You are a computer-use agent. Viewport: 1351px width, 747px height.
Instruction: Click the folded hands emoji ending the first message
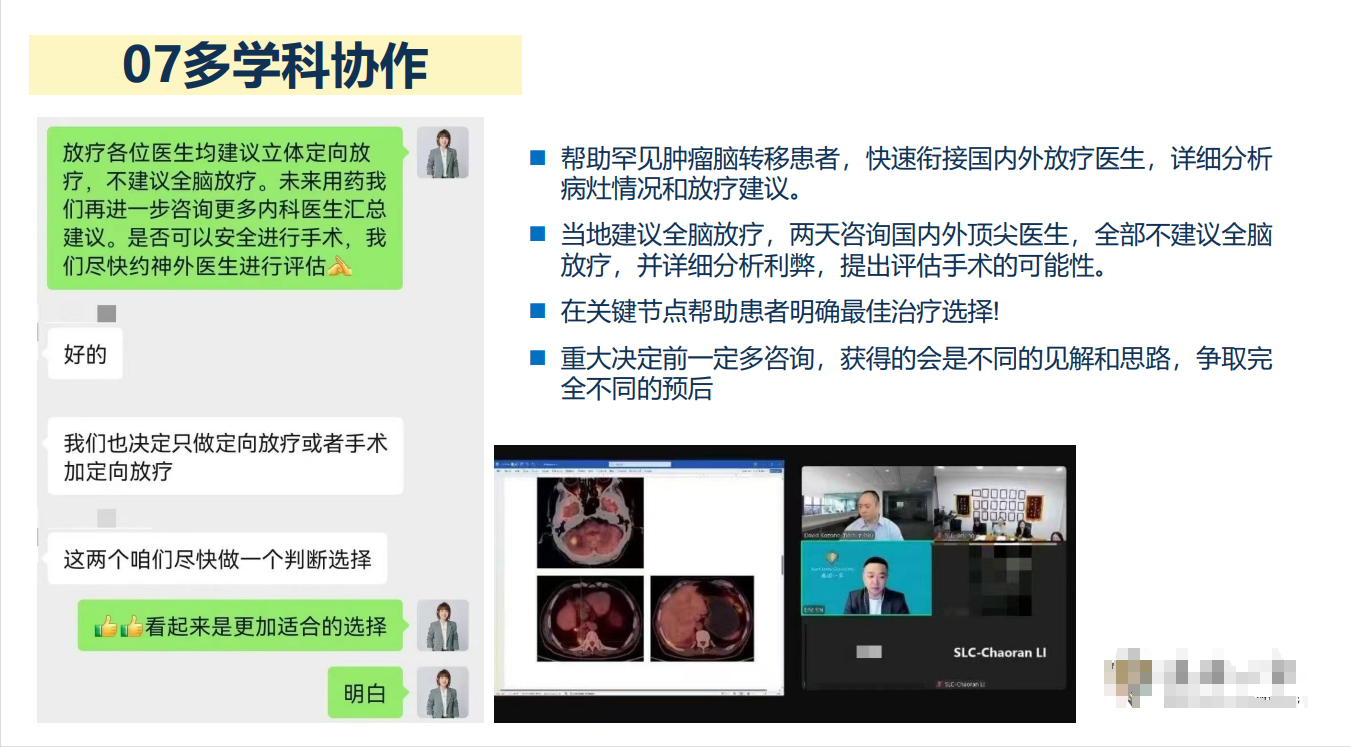point(340,266)
